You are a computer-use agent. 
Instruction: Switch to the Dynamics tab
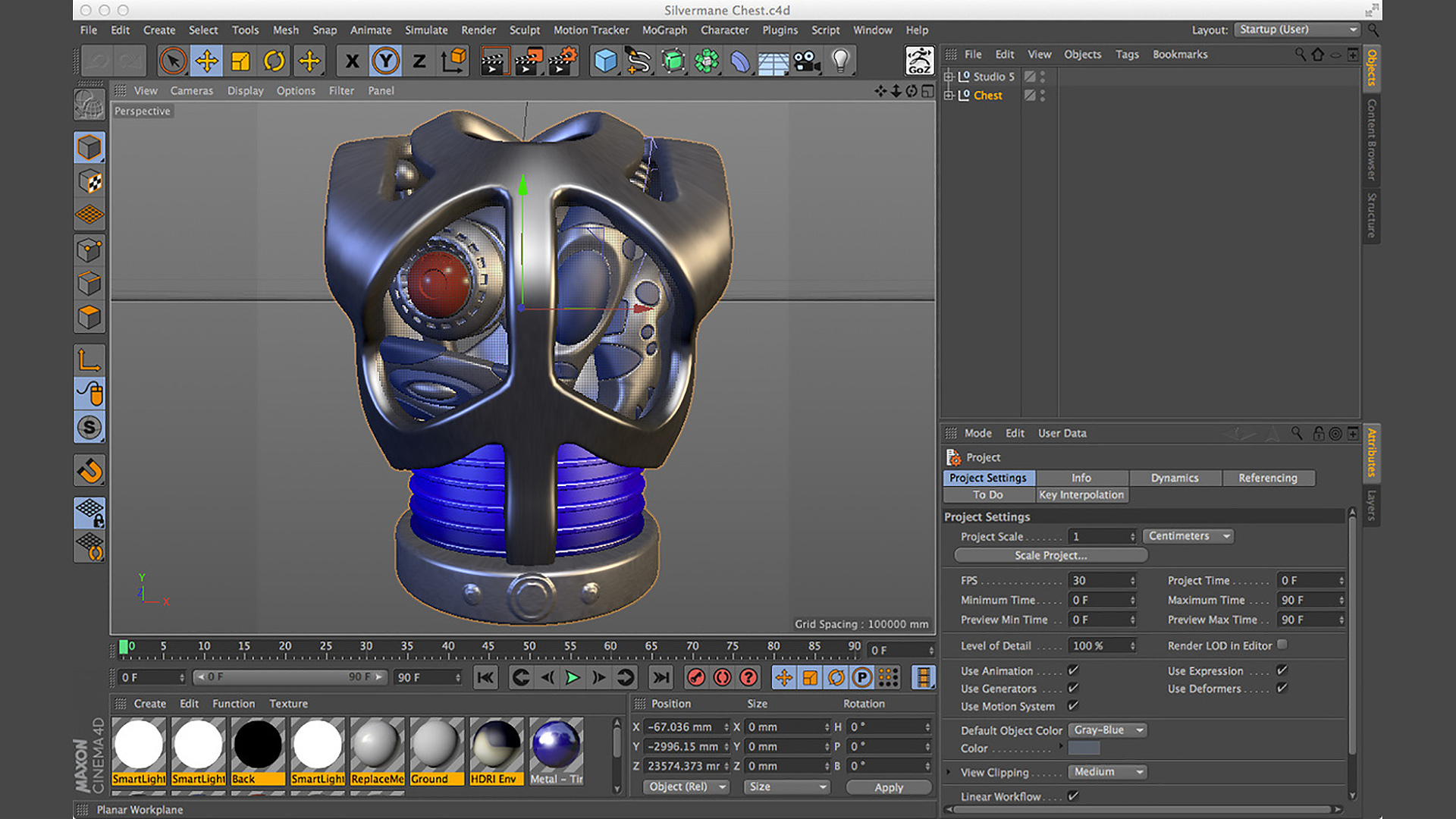click(x=1174, y=478)
